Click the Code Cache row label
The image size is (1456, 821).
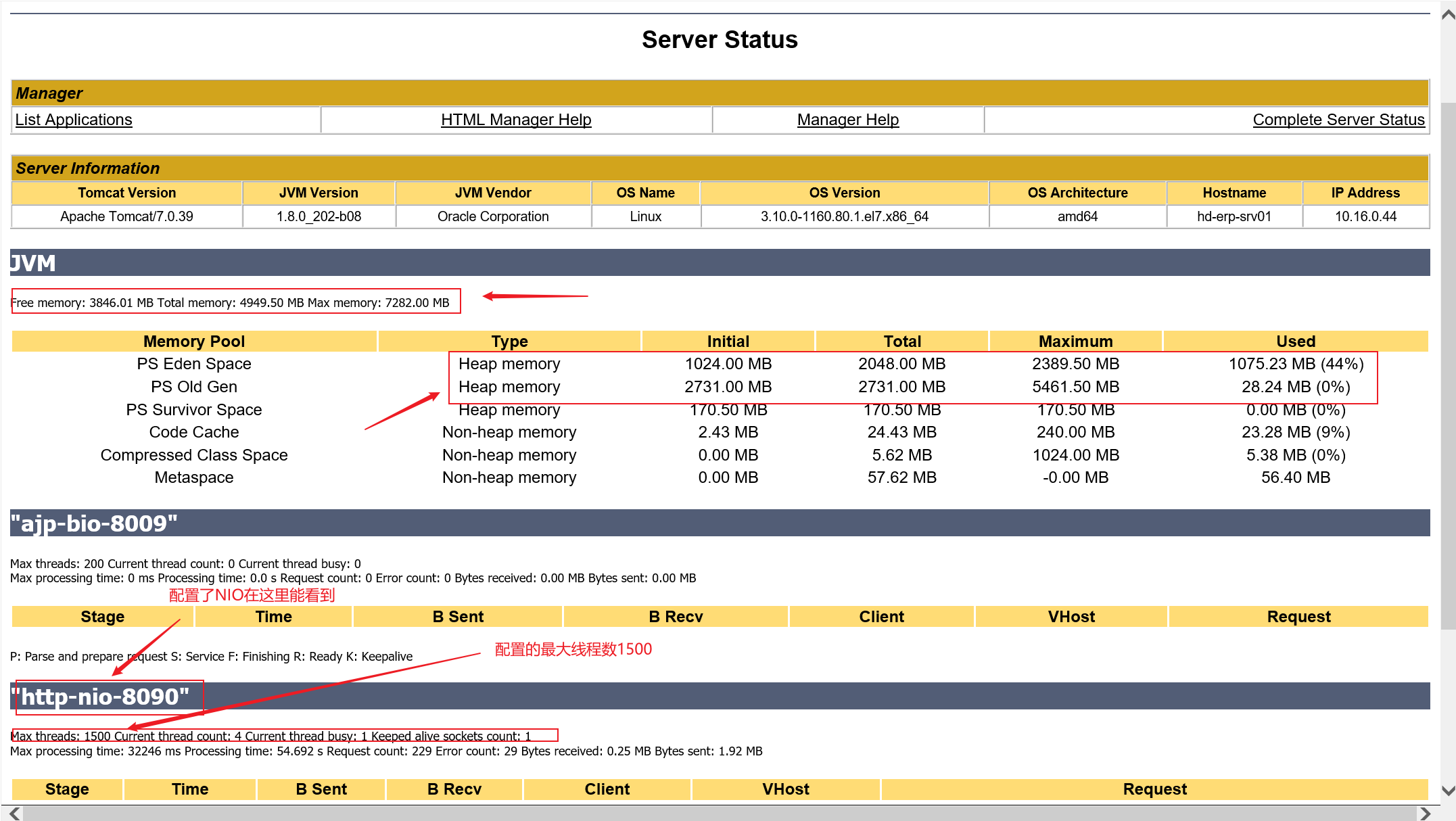click(194, 432)
